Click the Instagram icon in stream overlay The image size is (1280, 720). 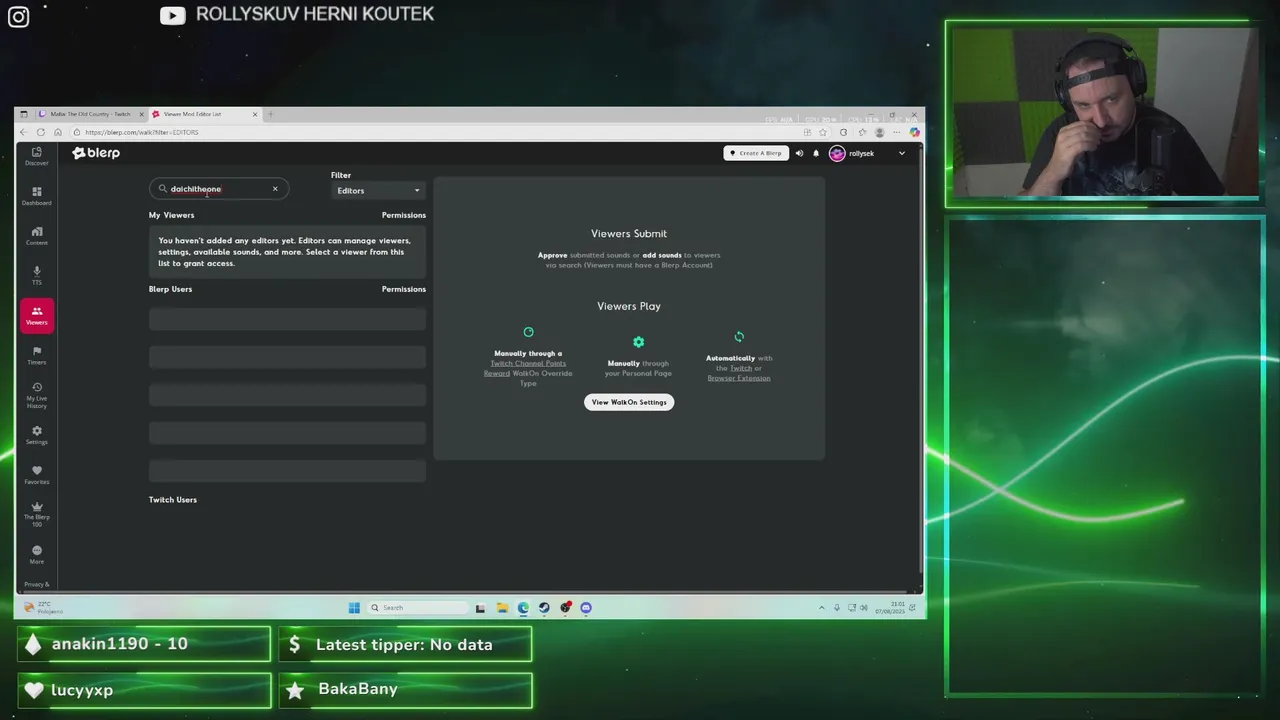[18, 16]
